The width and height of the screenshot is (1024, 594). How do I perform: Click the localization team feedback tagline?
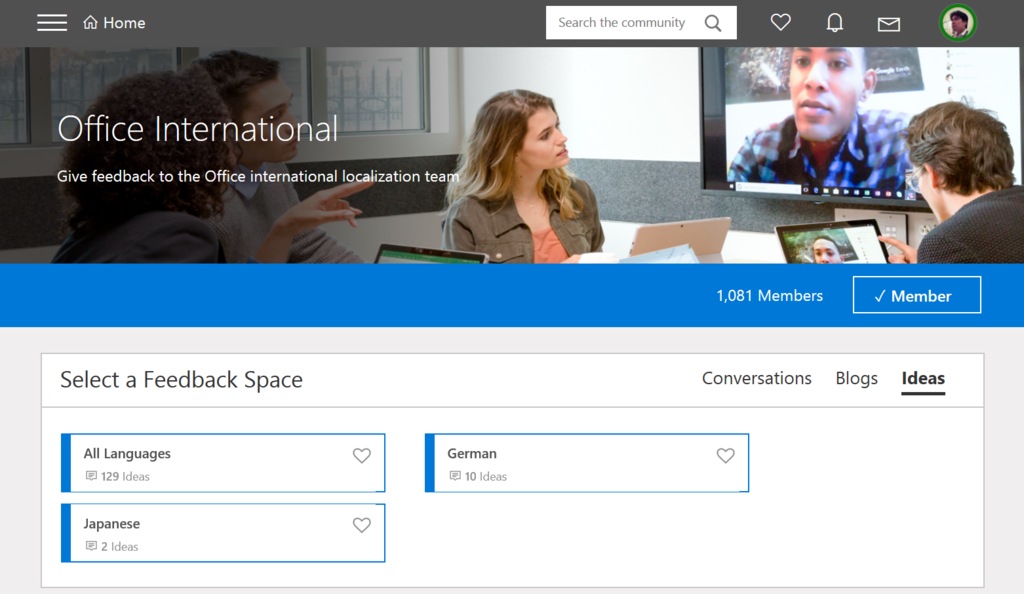click(x=258, y=176)
